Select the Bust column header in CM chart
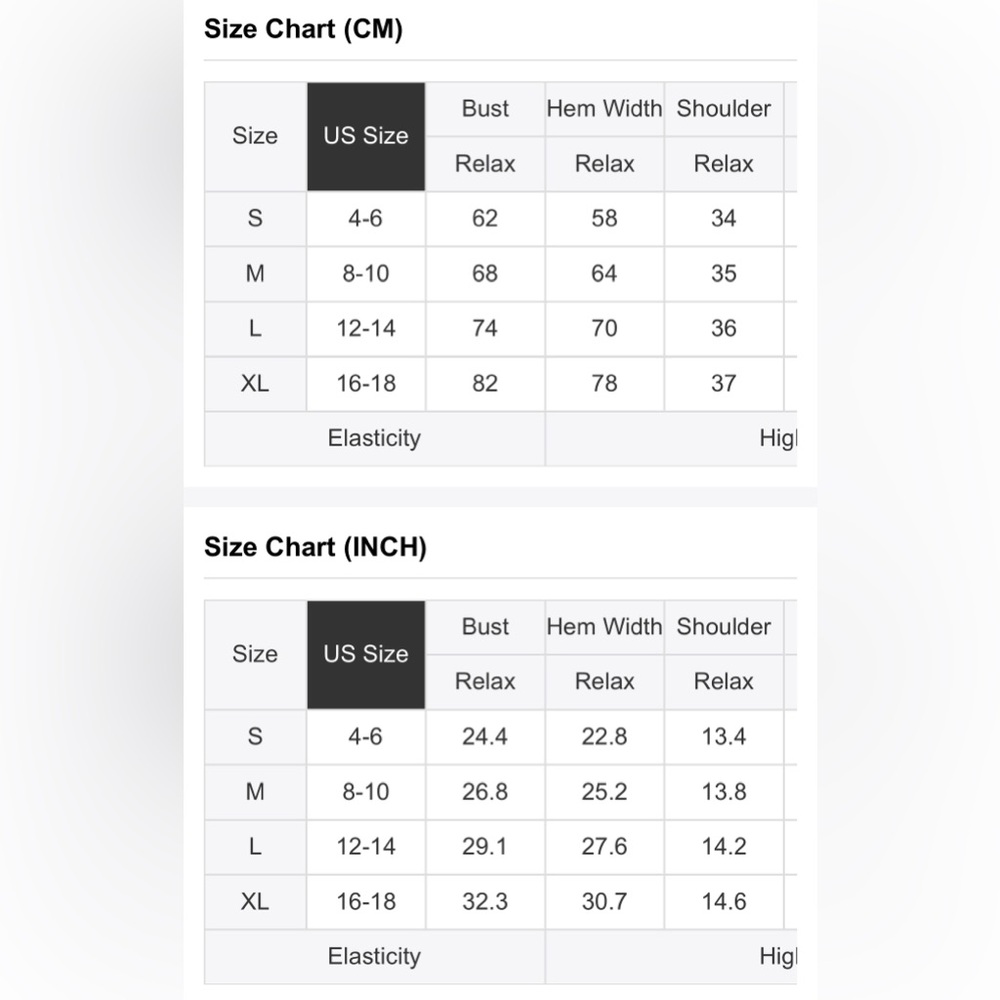The image size is (1000, 1000). pos(485,109)
